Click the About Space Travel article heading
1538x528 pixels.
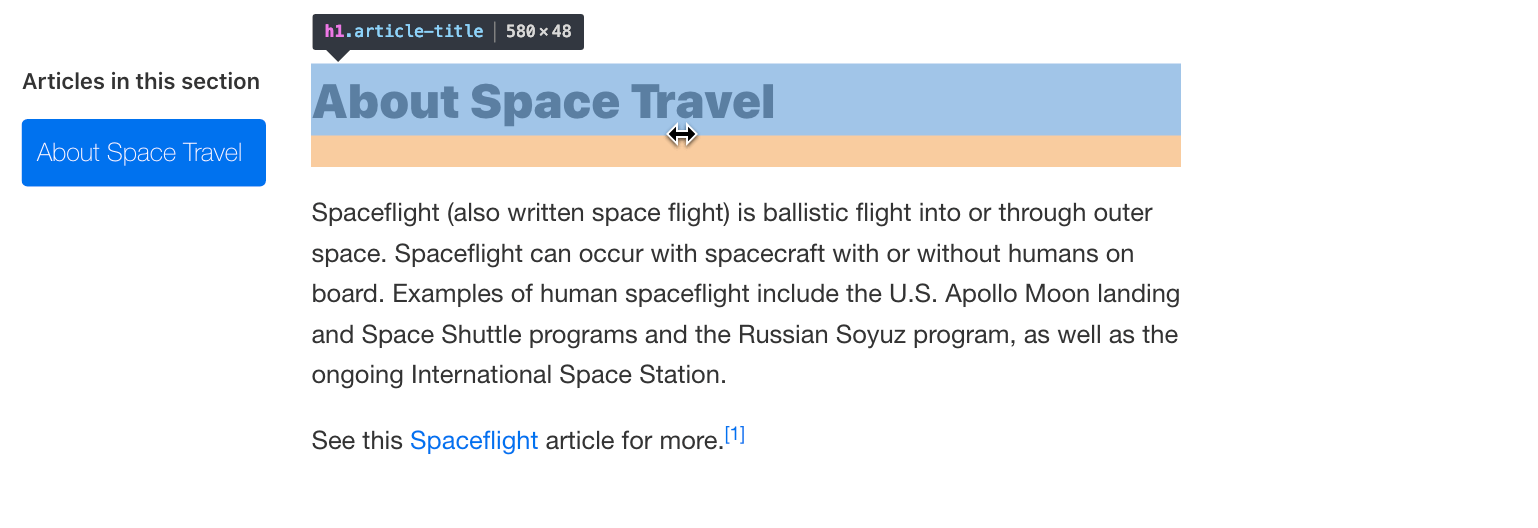543,102
